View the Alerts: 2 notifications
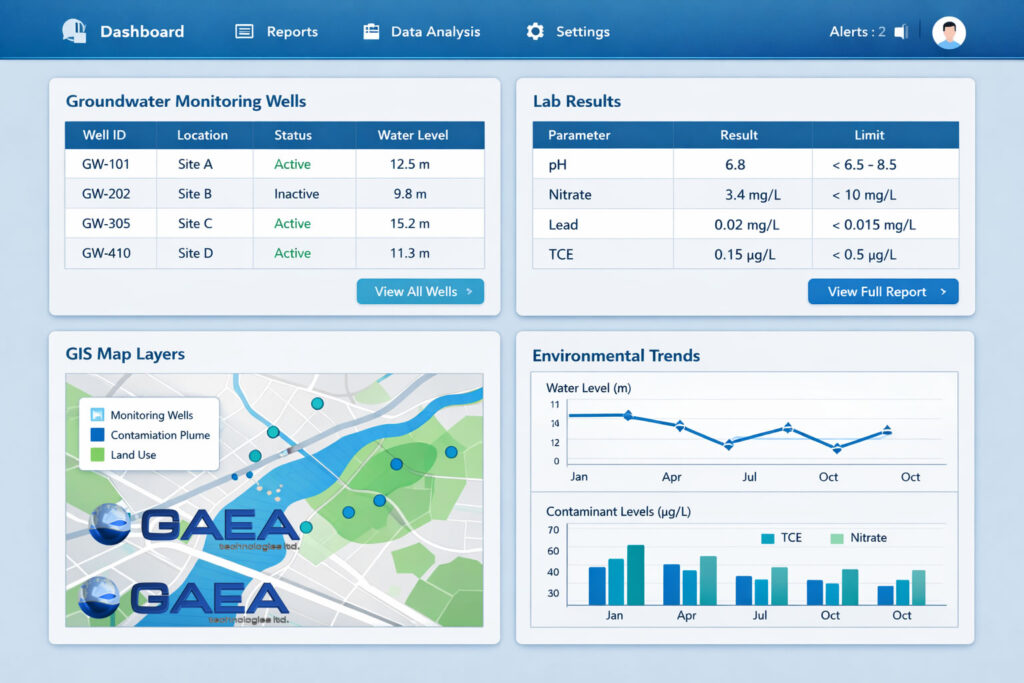Viewport: 1024px width, 683px height. click(x=857, y=31)
